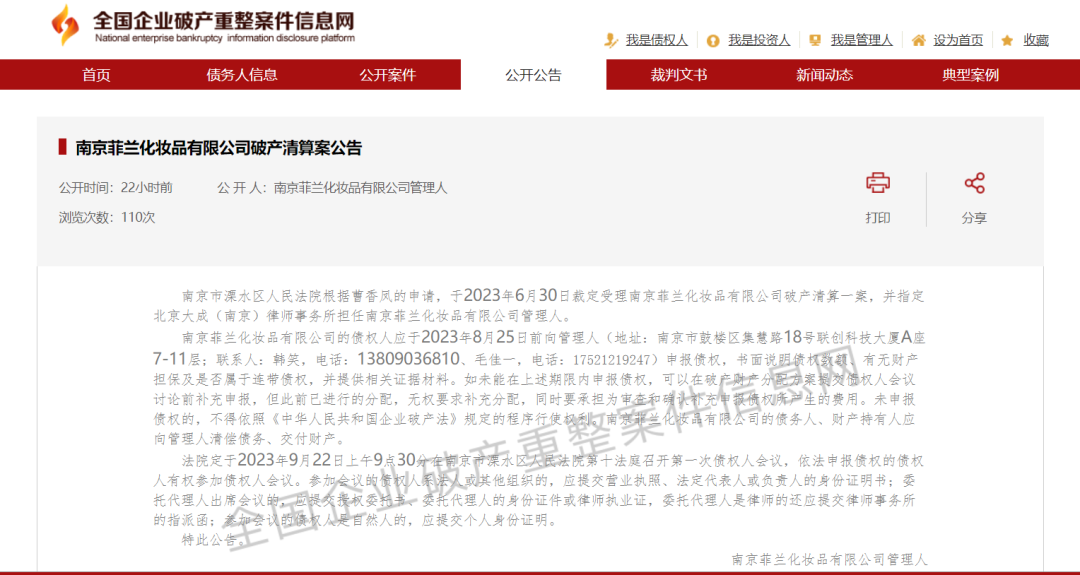
Task: Click the set-as-homepage house icon
Action: 918,40
